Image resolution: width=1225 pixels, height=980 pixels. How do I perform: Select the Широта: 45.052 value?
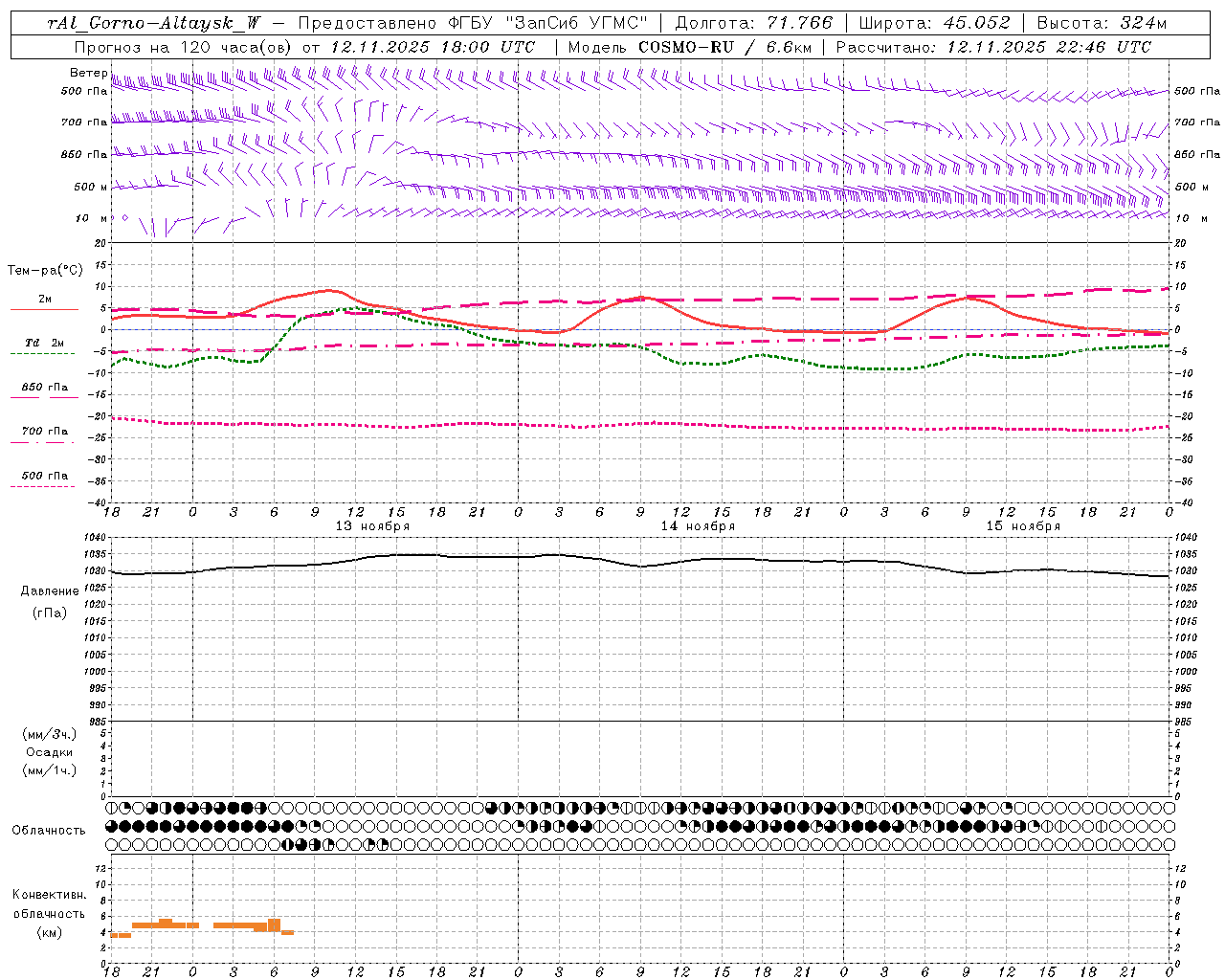934,23
